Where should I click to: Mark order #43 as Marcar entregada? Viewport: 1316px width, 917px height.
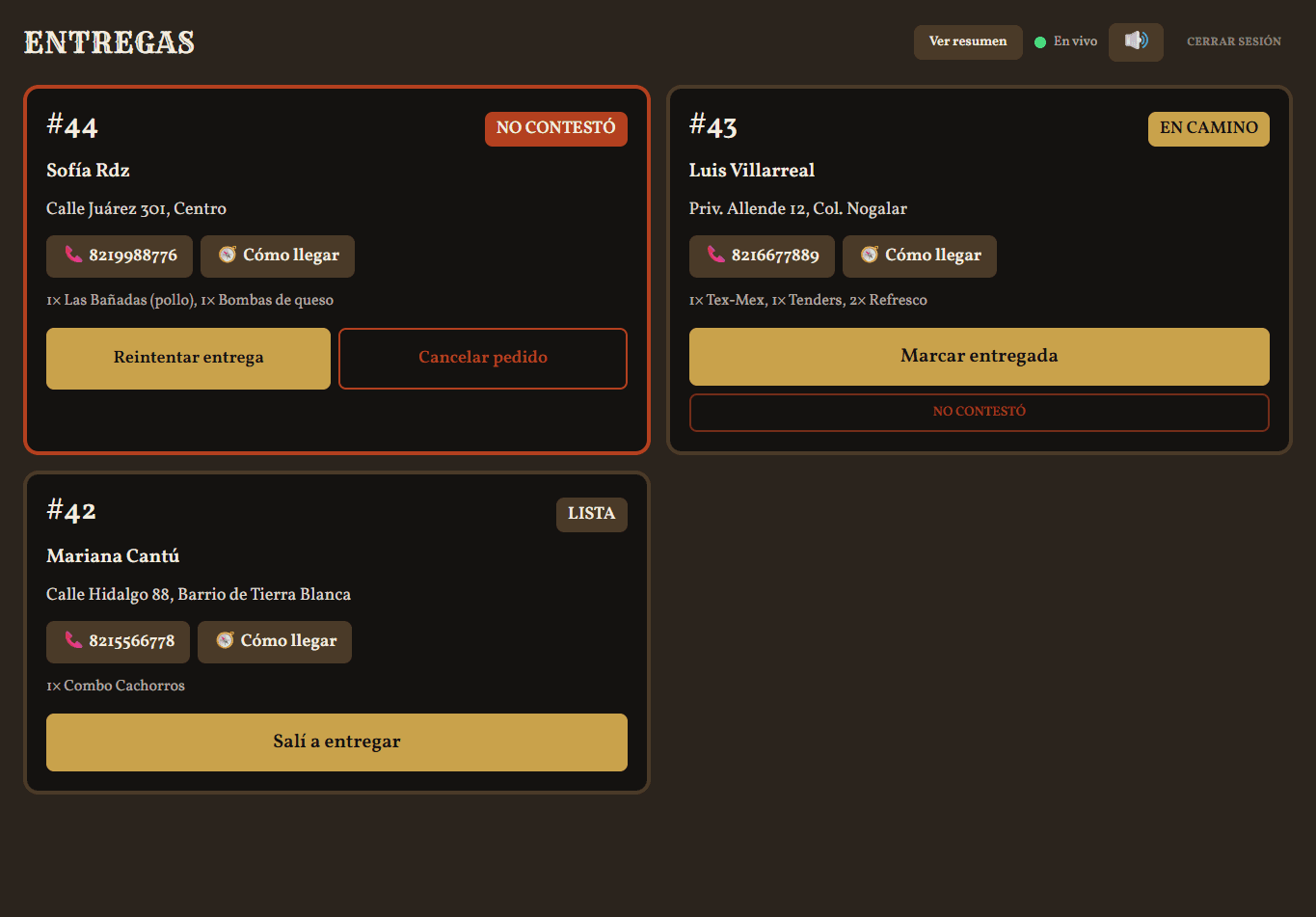(980, 357)
